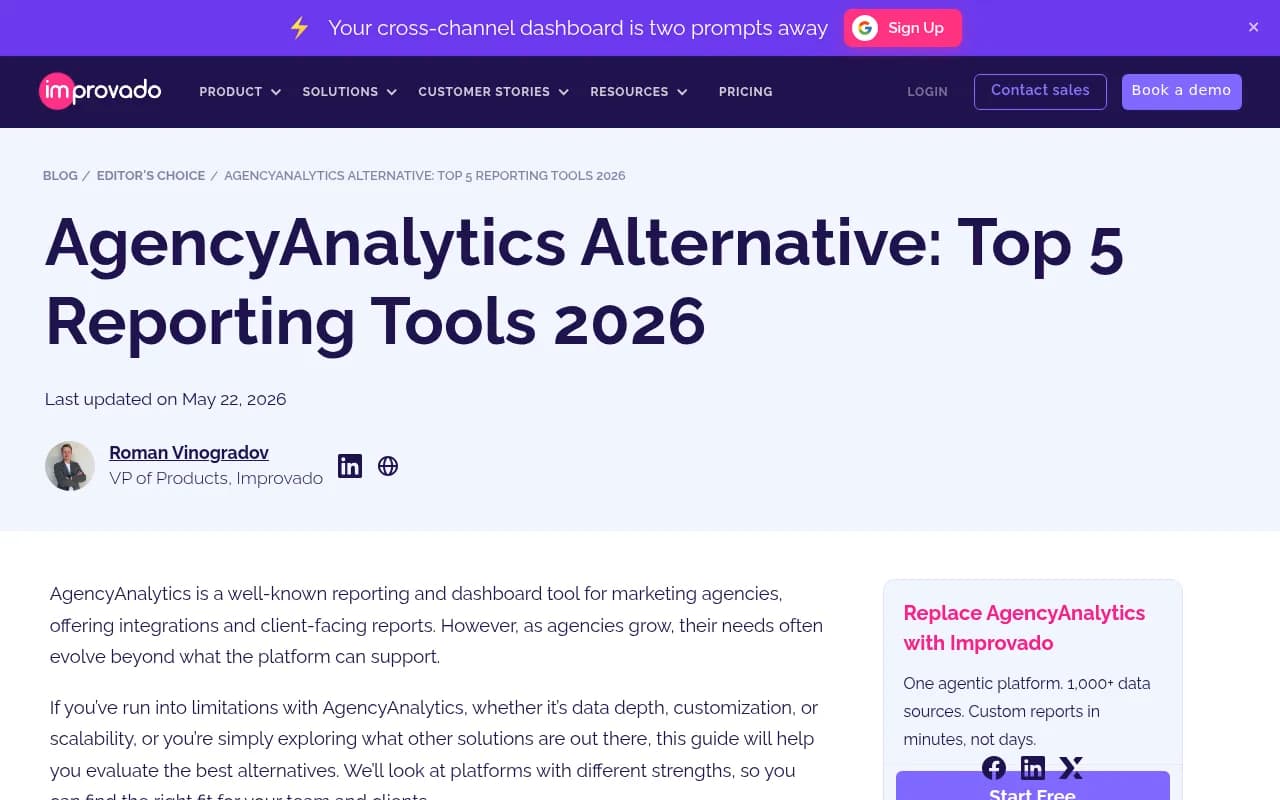Expand the Solutions dropdown chevron
The height and width of the screenshot is (800, 1280).
click(x=391, y=92)
